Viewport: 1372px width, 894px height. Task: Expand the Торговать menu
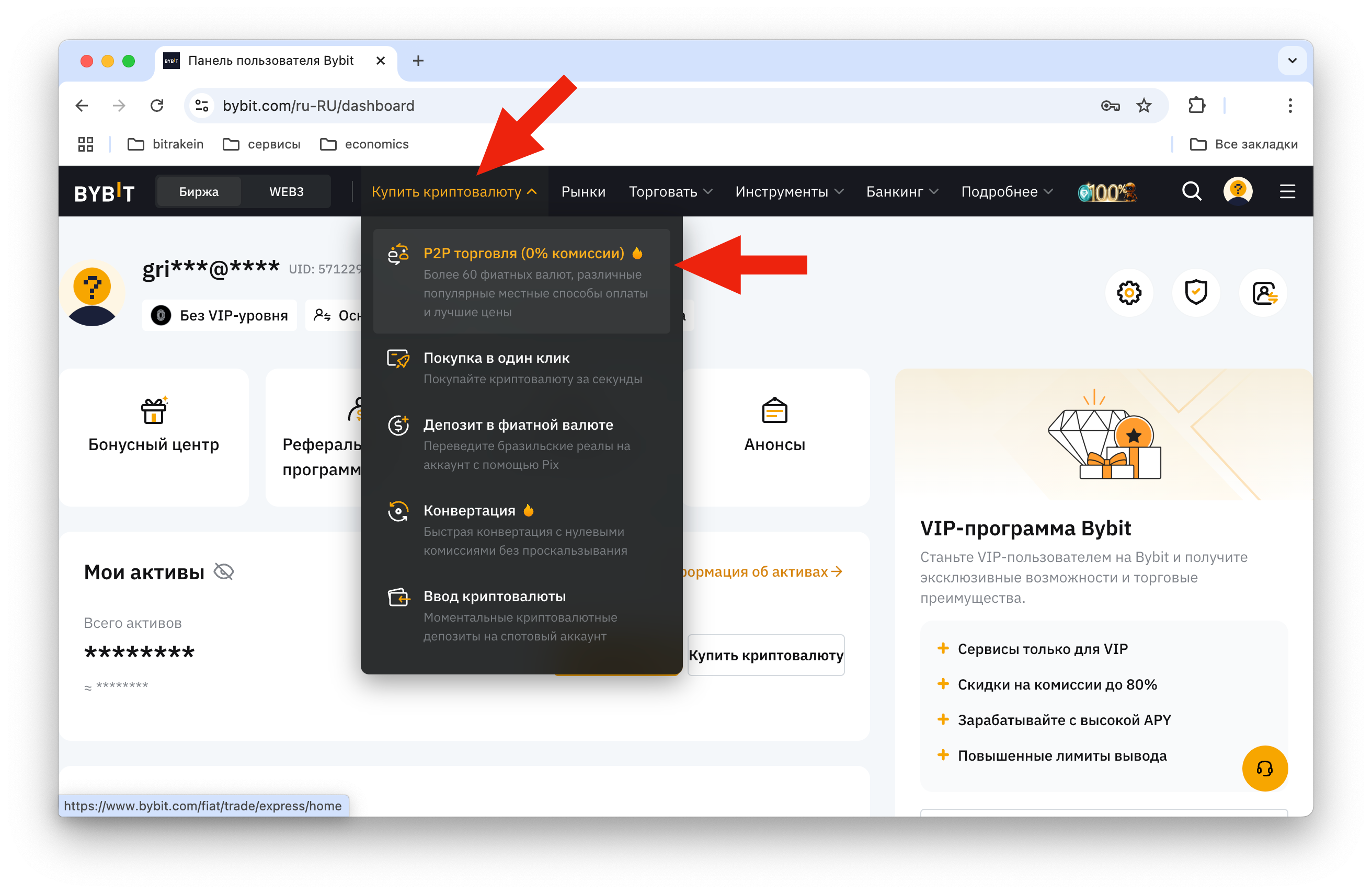tap(670, 191)
